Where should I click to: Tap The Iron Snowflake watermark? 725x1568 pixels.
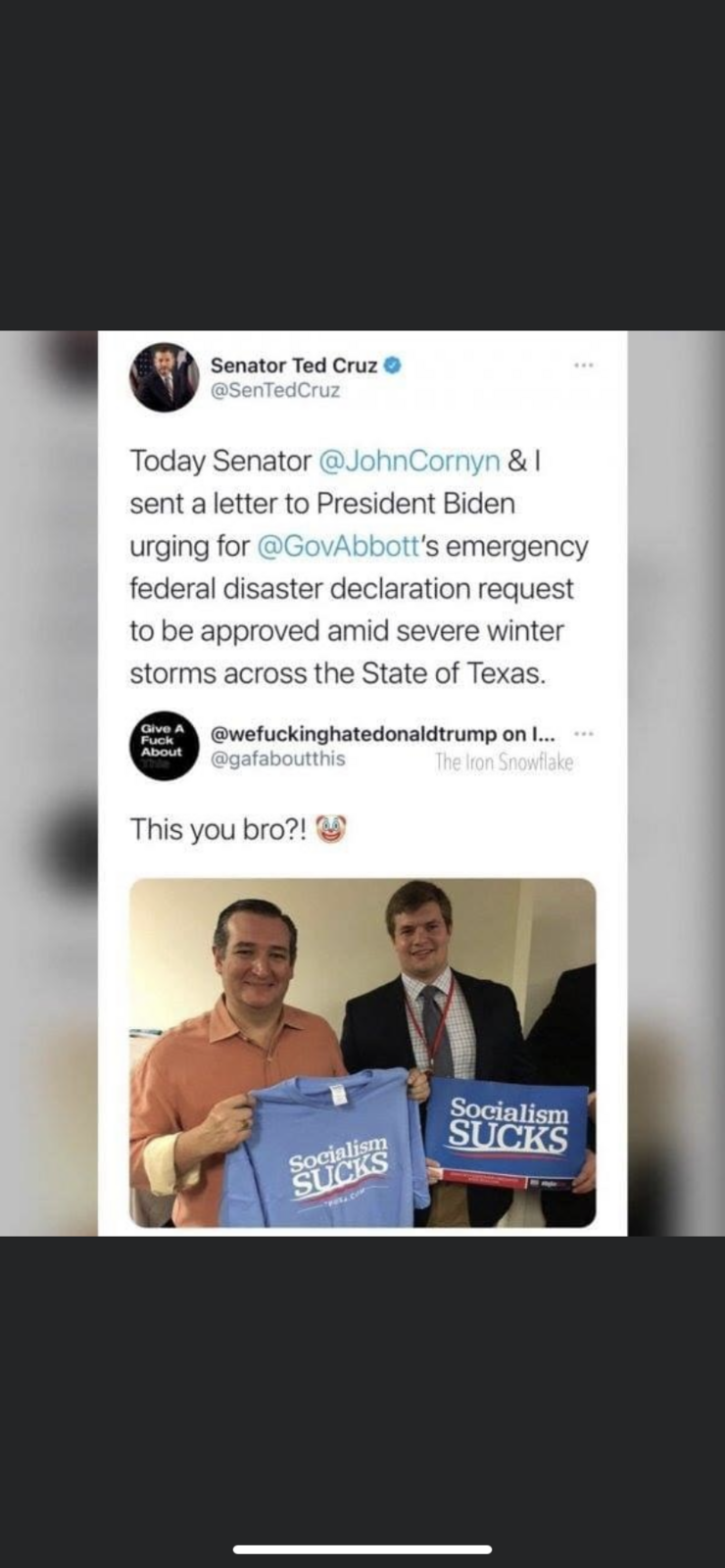tap(504, 762)
